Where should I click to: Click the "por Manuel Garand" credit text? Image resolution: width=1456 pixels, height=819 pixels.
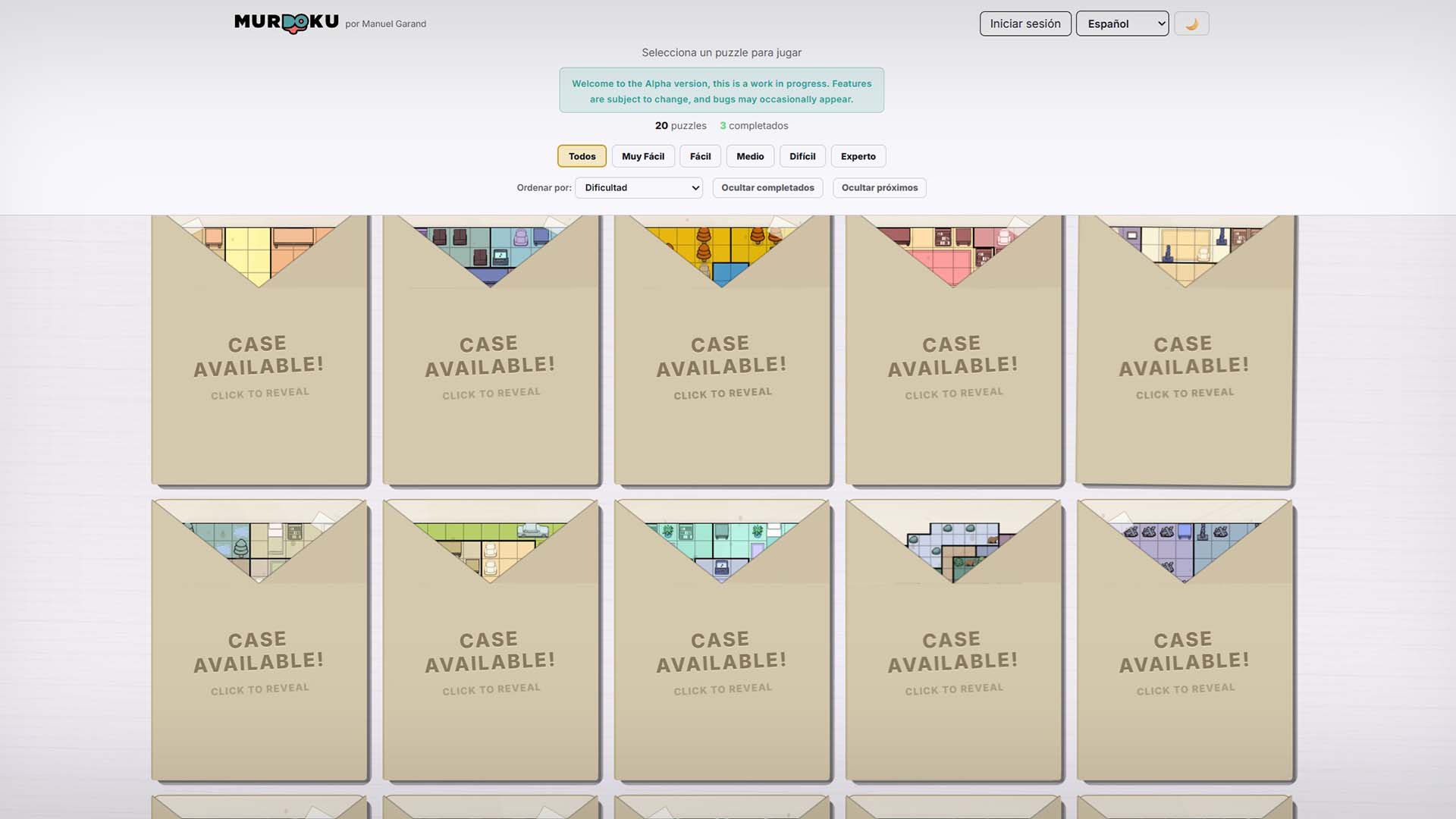pyautogui.click(x=385, y=24)
